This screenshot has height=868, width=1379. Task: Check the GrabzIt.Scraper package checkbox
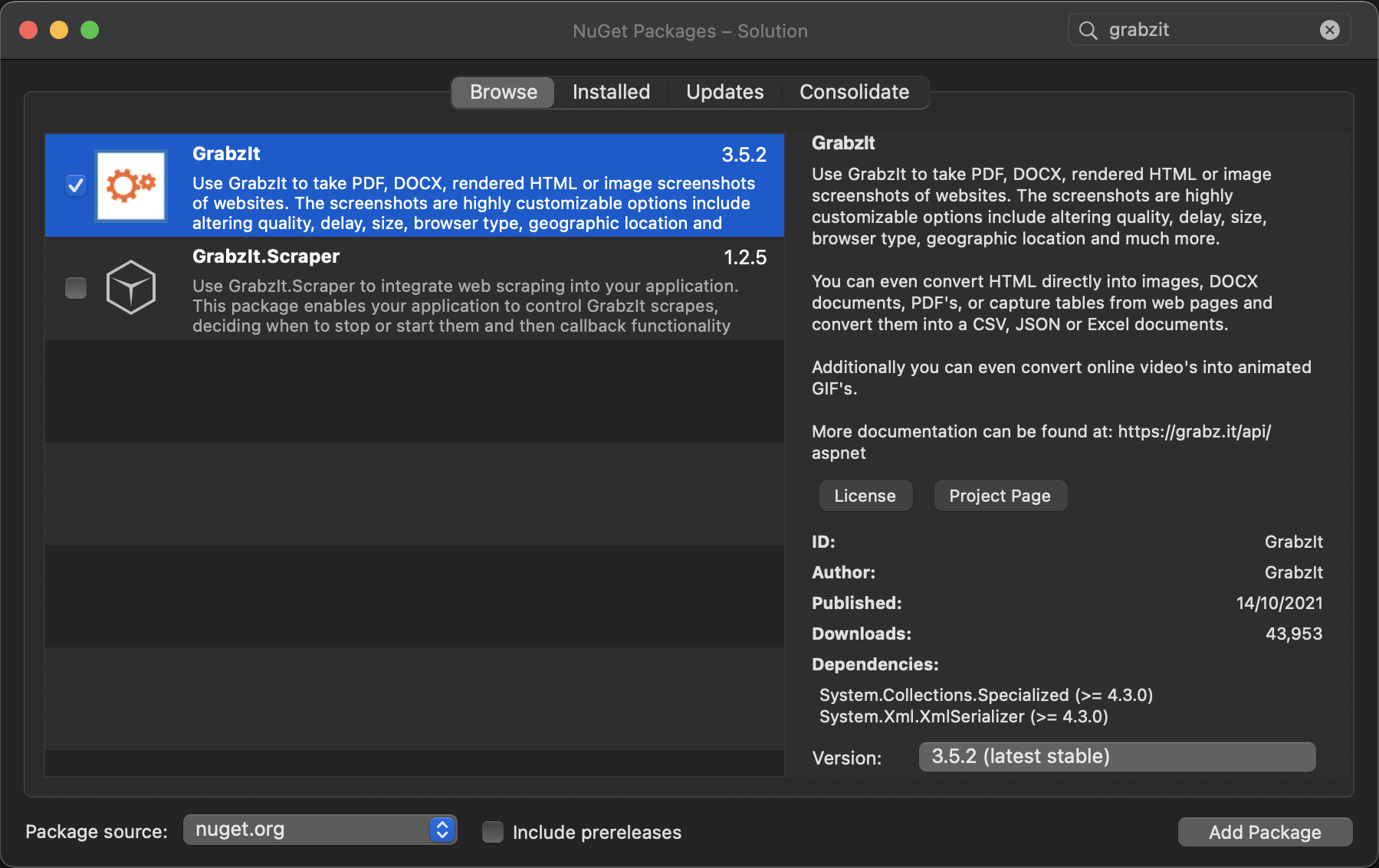[75, 288]
